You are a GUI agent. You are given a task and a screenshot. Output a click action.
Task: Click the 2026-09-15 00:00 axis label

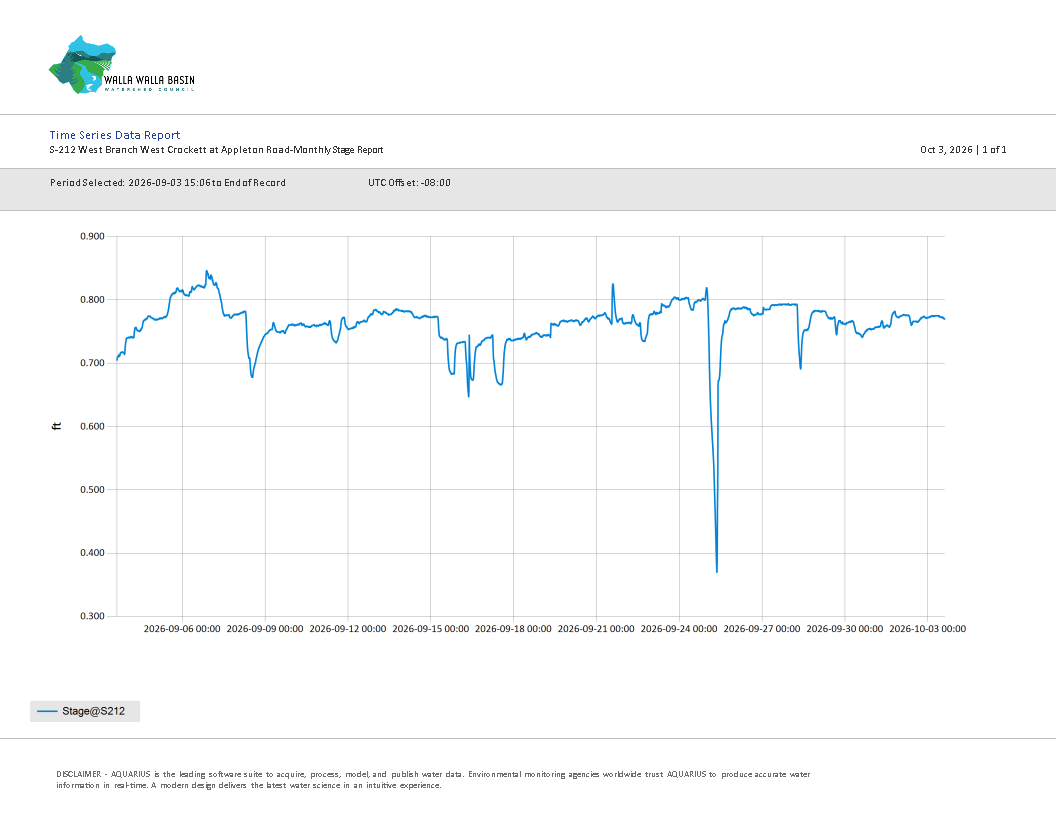tap(430, 629)
